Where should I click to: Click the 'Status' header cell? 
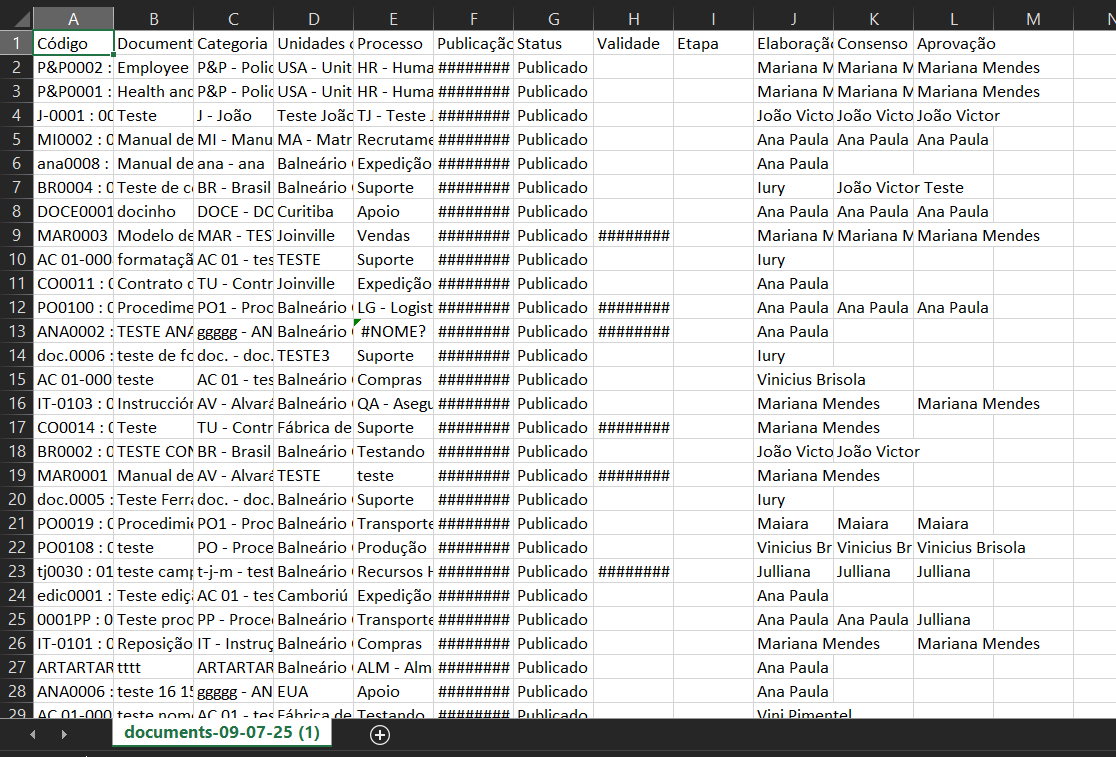click(x=554, y=43)
